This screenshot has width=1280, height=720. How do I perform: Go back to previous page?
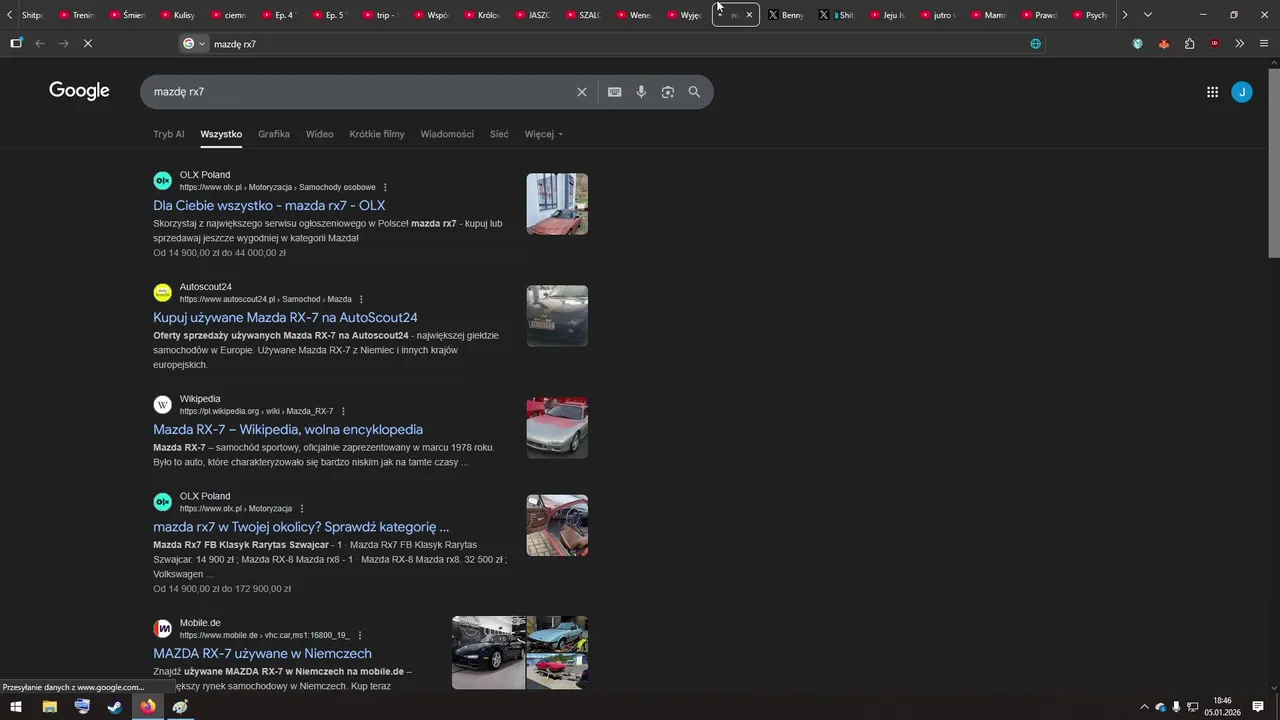pyautogui.click(x=40, y=44)
